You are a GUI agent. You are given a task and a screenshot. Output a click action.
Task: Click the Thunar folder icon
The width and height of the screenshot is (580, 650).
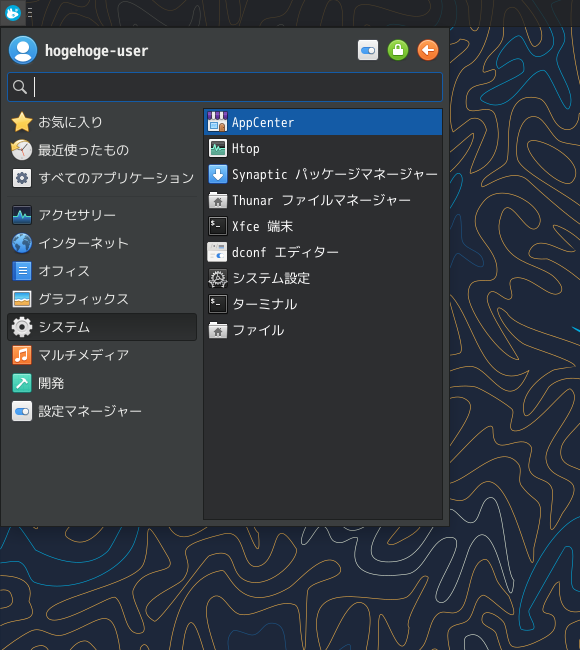pyautogui.click(x=218, y=200)
